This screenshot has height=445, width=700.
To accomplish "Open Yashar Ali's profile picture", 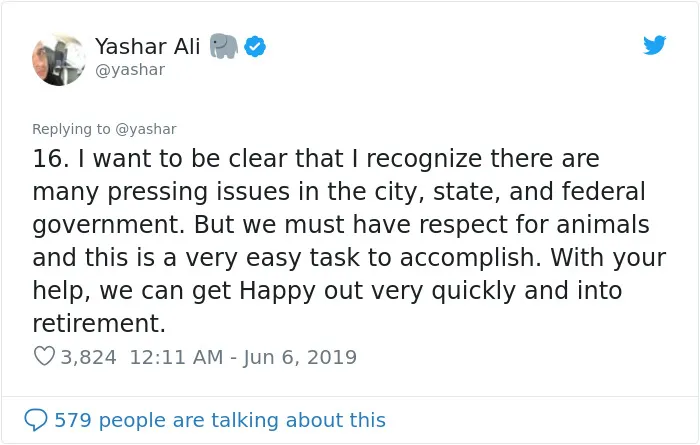I will click(58, 59).
